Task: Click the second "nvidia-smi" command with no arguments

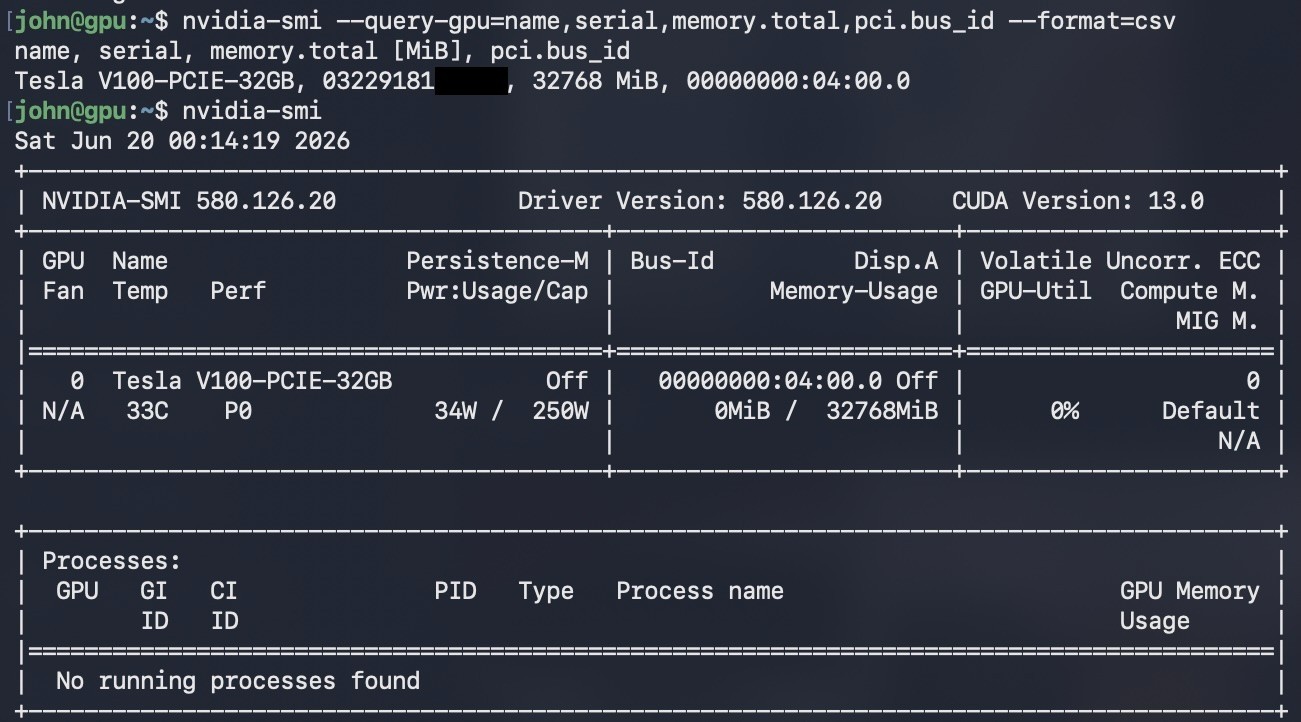Action: [x=252, y=110]
